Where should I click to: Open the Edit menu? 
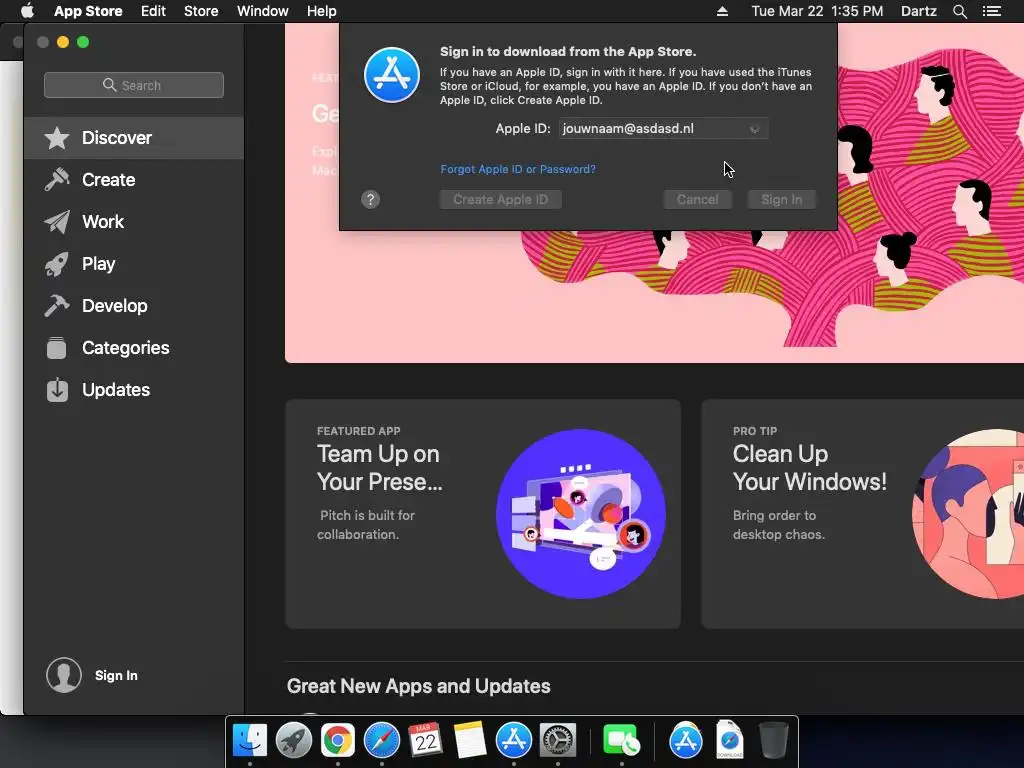153,11
